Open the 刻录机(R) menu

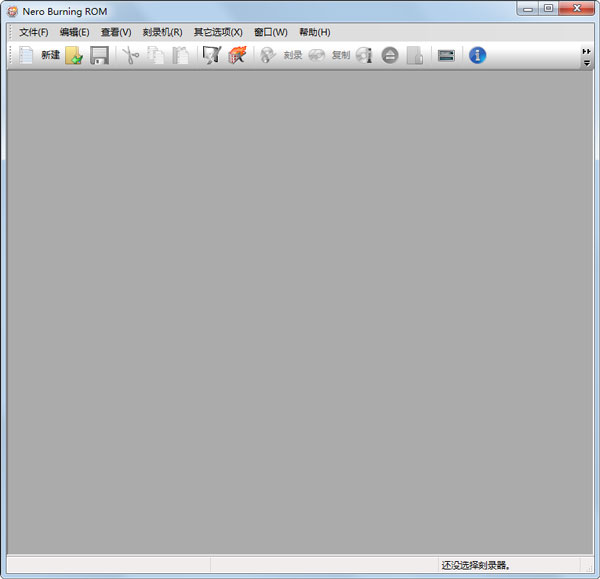pyautogui.click(x=163, y=33)
